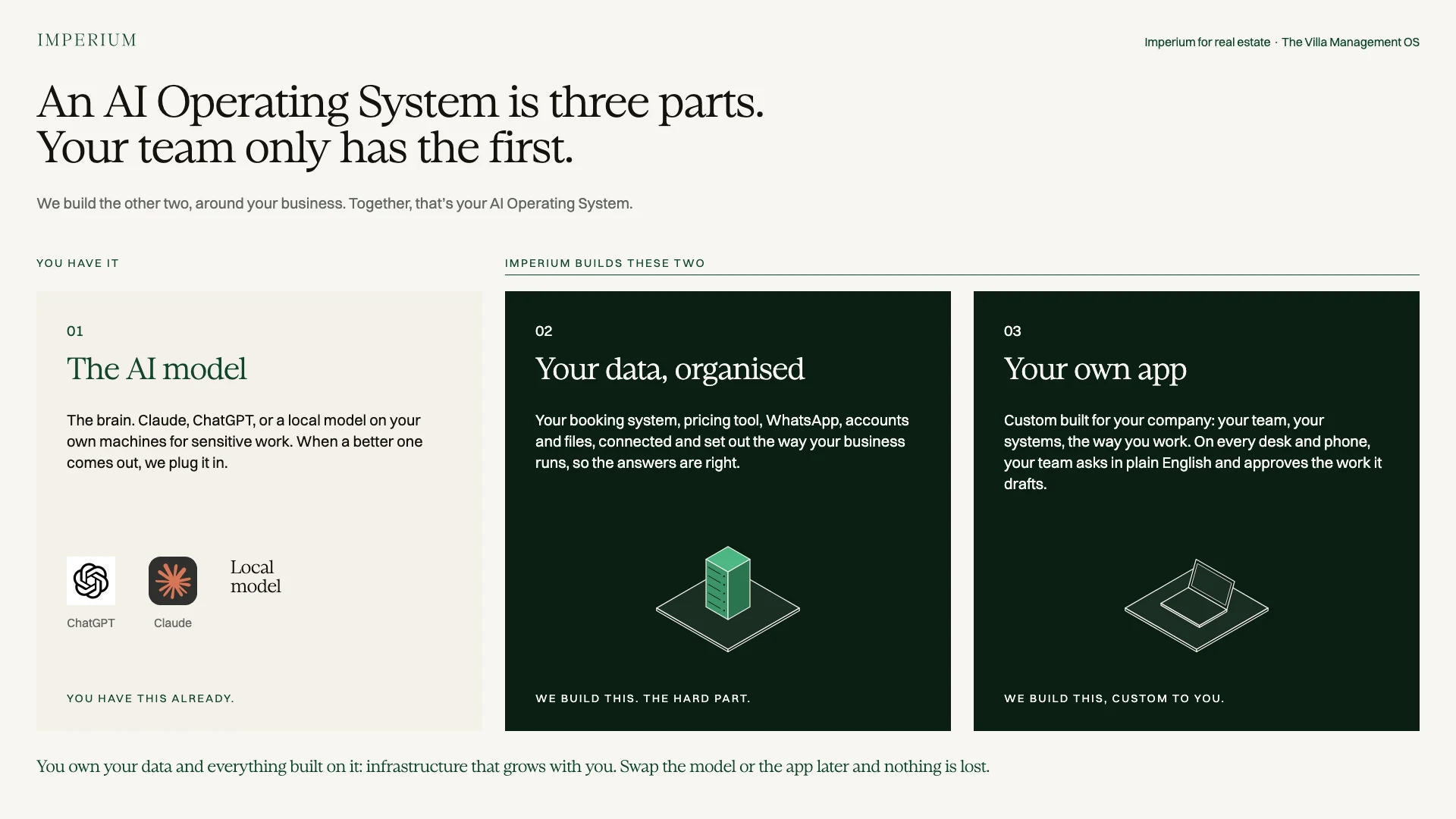Click the '02' card number
The height and width of the screenshot is (819, 1456).
(544, 331)
